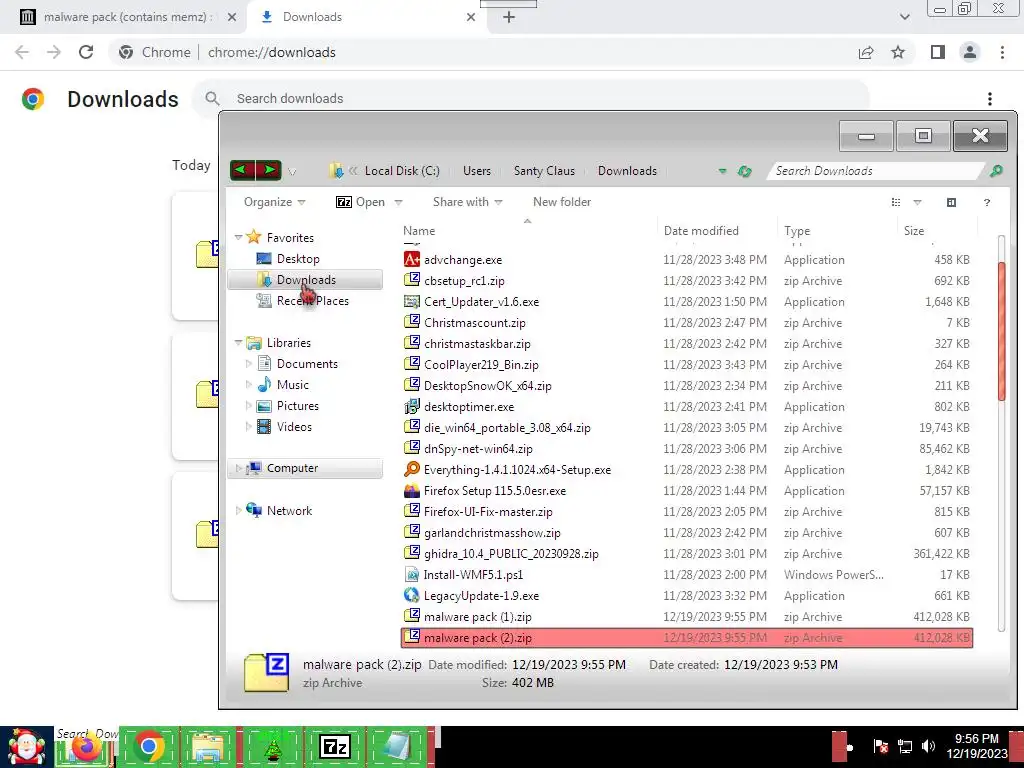Collapse the Favorites tree group
This screenshot has width=1024, height=768.
point(238,237)
